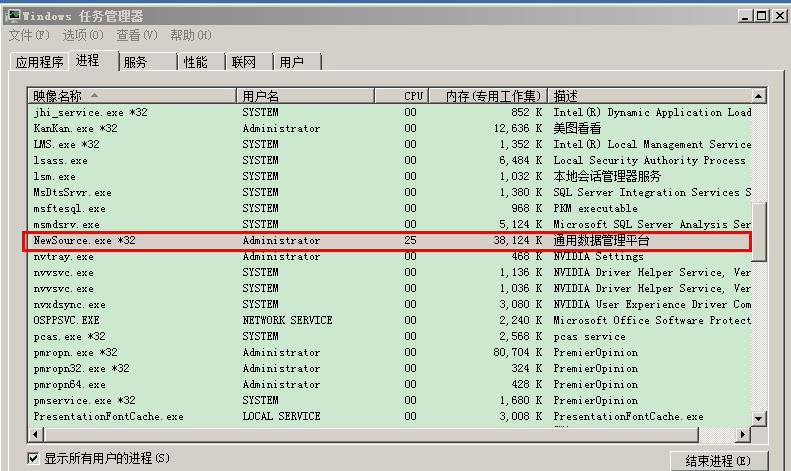Image resolution: width=791 pixels, height=471 pixels.
Task: Click the Task Manager title bar icon
Action: click(x=13, y=16)
